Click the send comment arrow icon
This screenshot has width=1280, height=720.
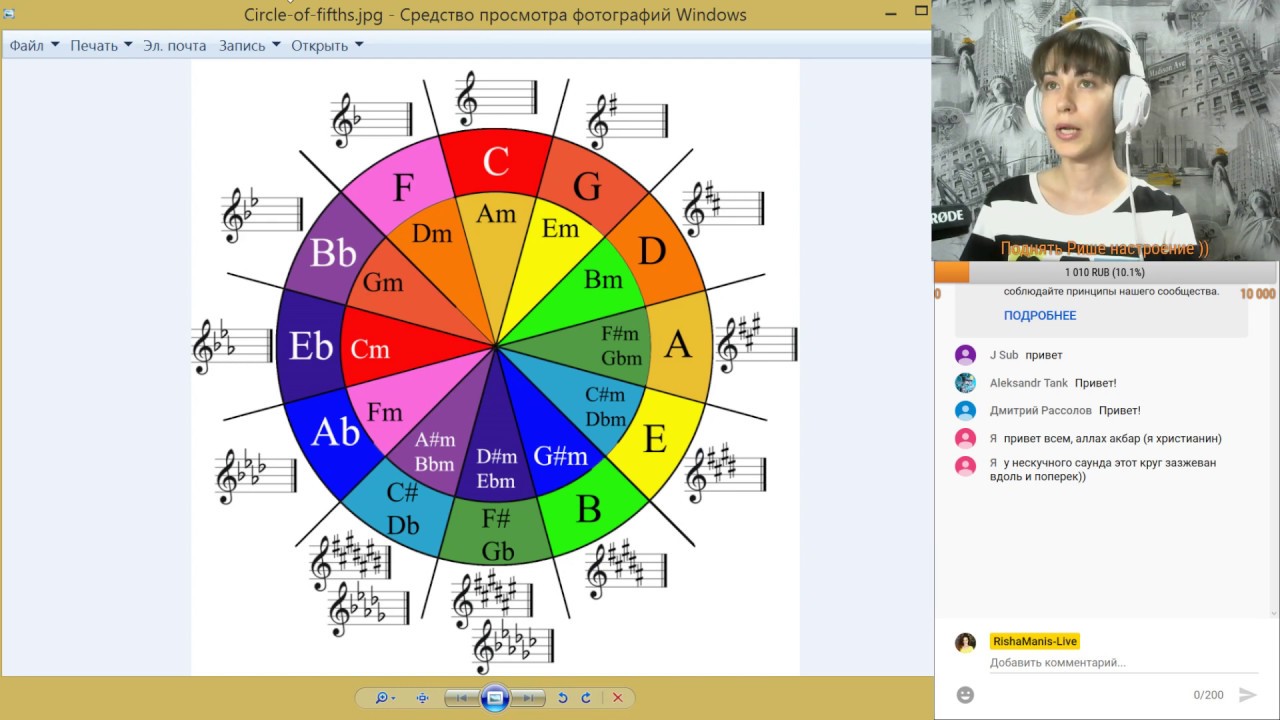tap(1247, 694)
